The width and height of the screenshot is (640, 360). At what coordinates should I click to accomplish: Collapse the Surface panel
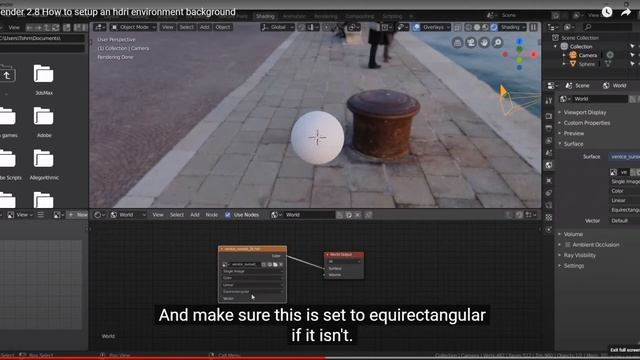click(x=573, y=144)
